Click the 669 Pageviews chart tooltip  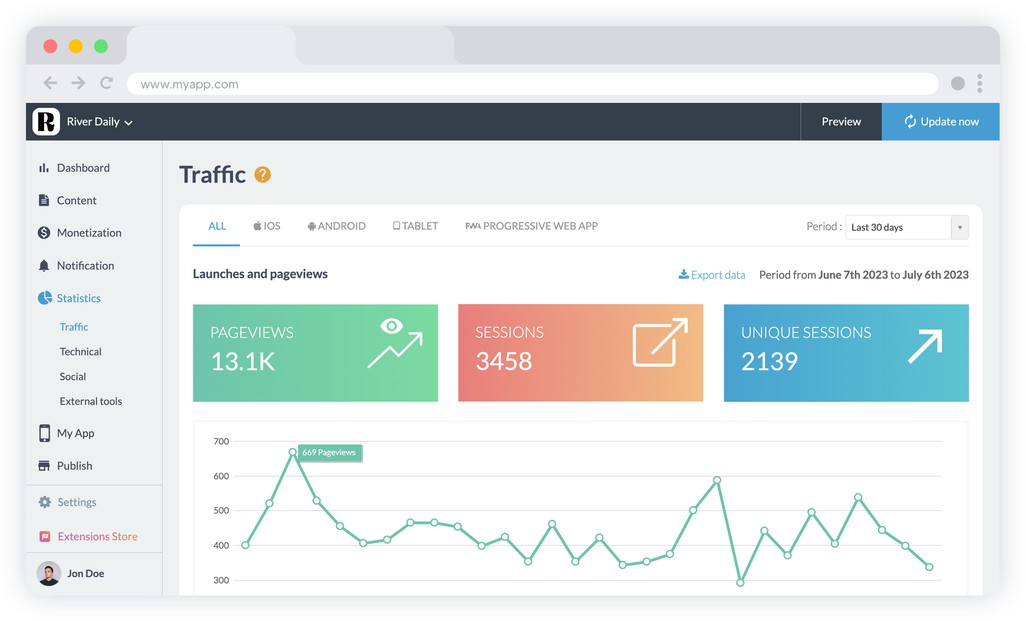330,453
